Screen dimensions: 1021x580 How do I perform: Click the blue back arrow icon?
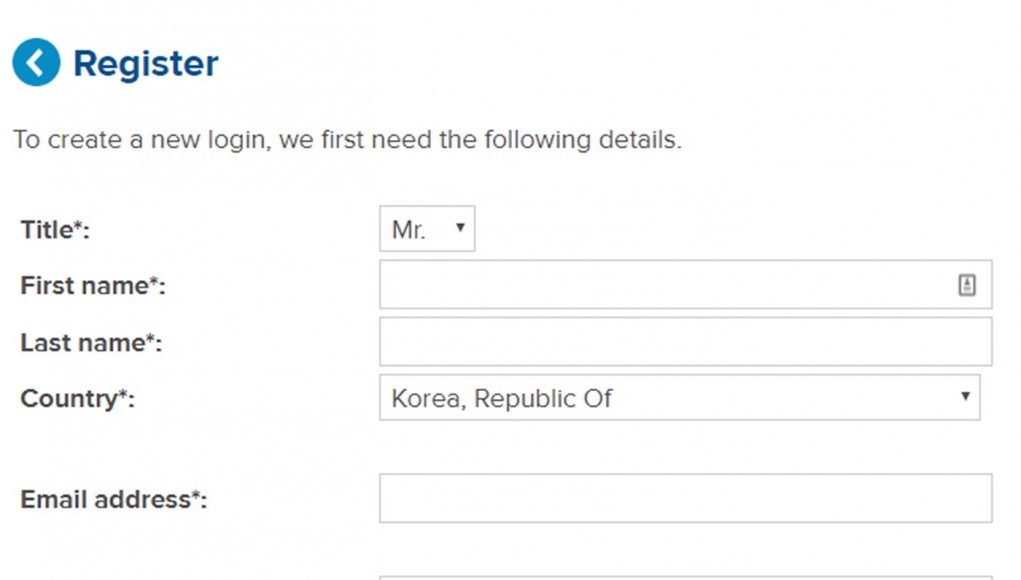click(36, 62)
